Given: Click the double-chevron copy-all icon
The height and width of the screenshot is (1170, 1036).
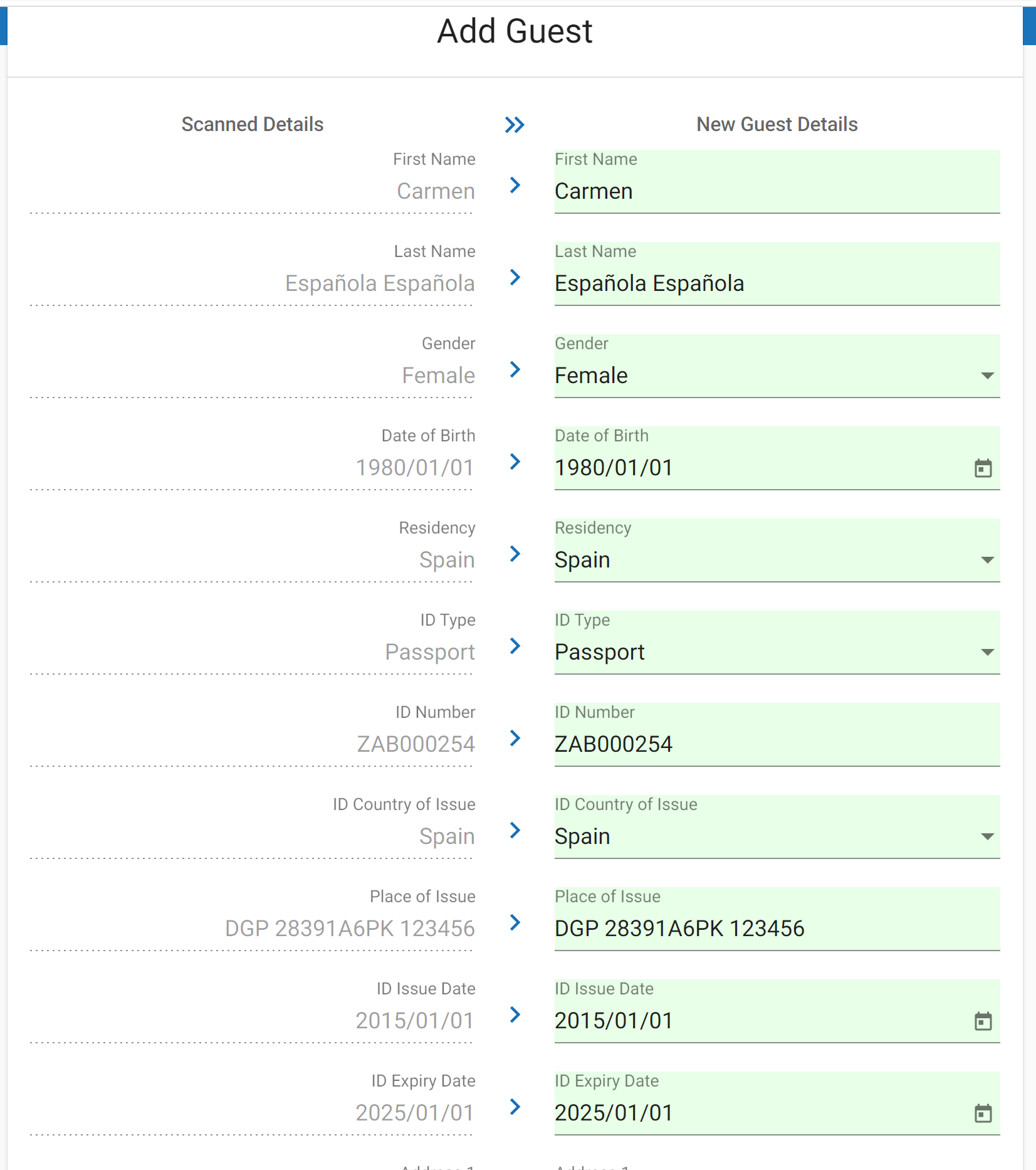Looking at the screenshot, I should (514, 125).
